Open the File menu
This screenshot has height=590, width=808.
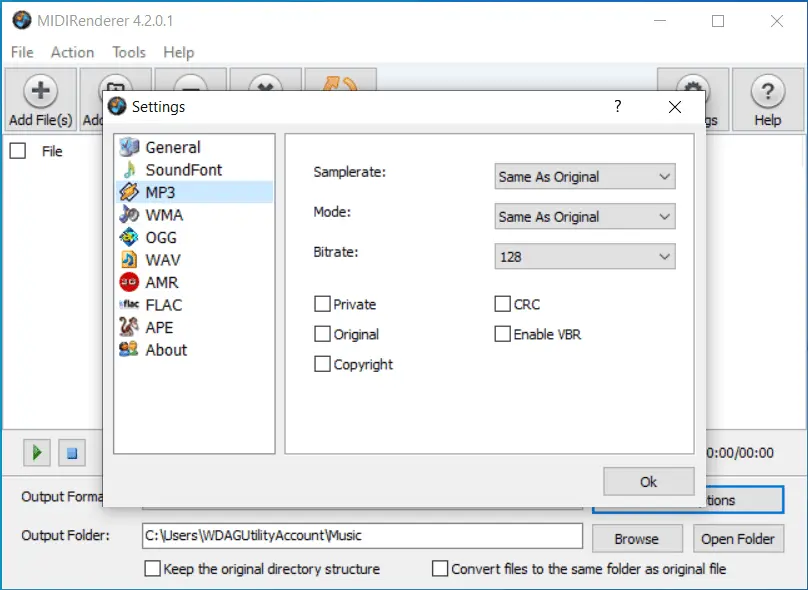22,52
